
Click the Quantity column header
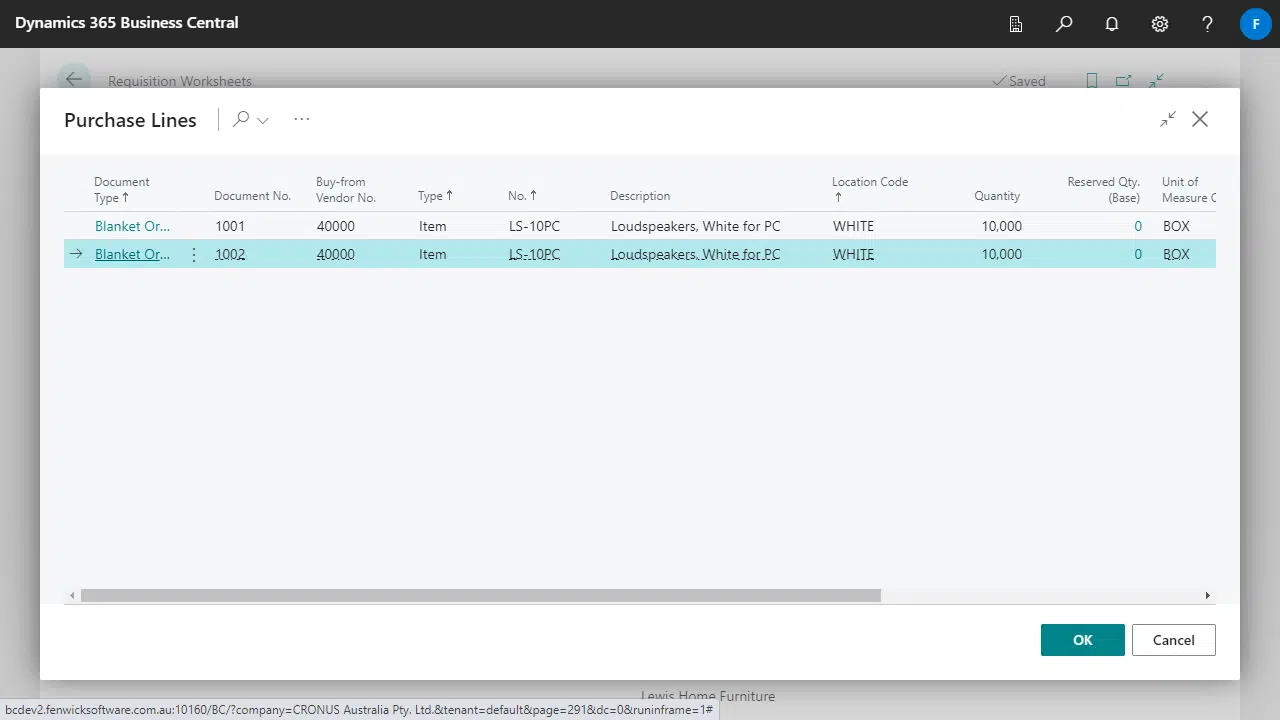pyautogui.click(x=997, y=196)
